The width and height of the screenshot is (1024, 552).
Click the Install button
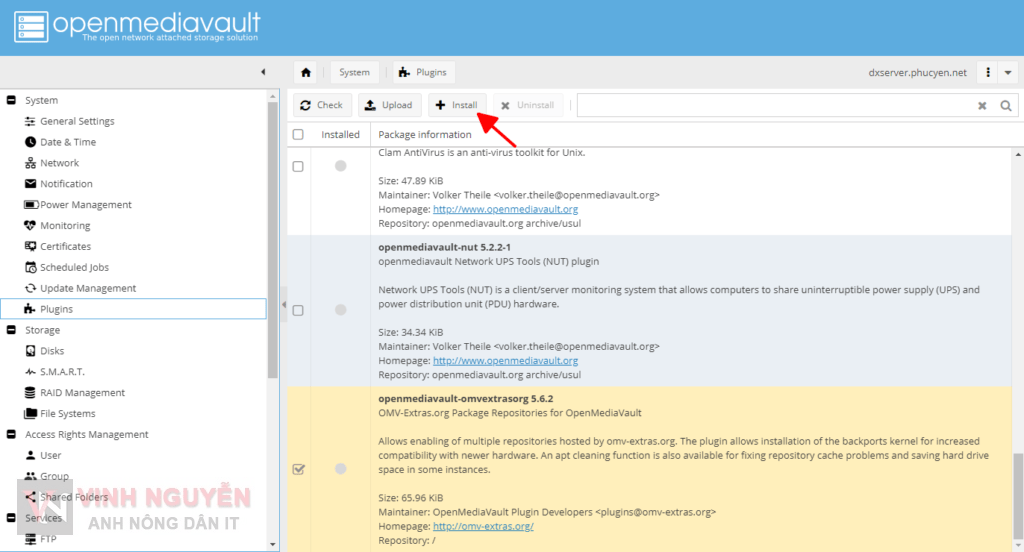[457, 105]
